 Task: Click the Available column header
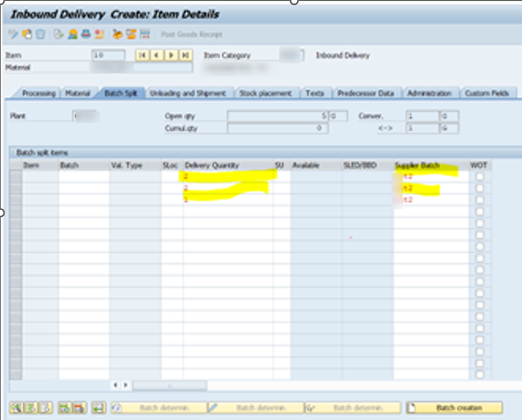pyautogui.click(x=316, y=165)
